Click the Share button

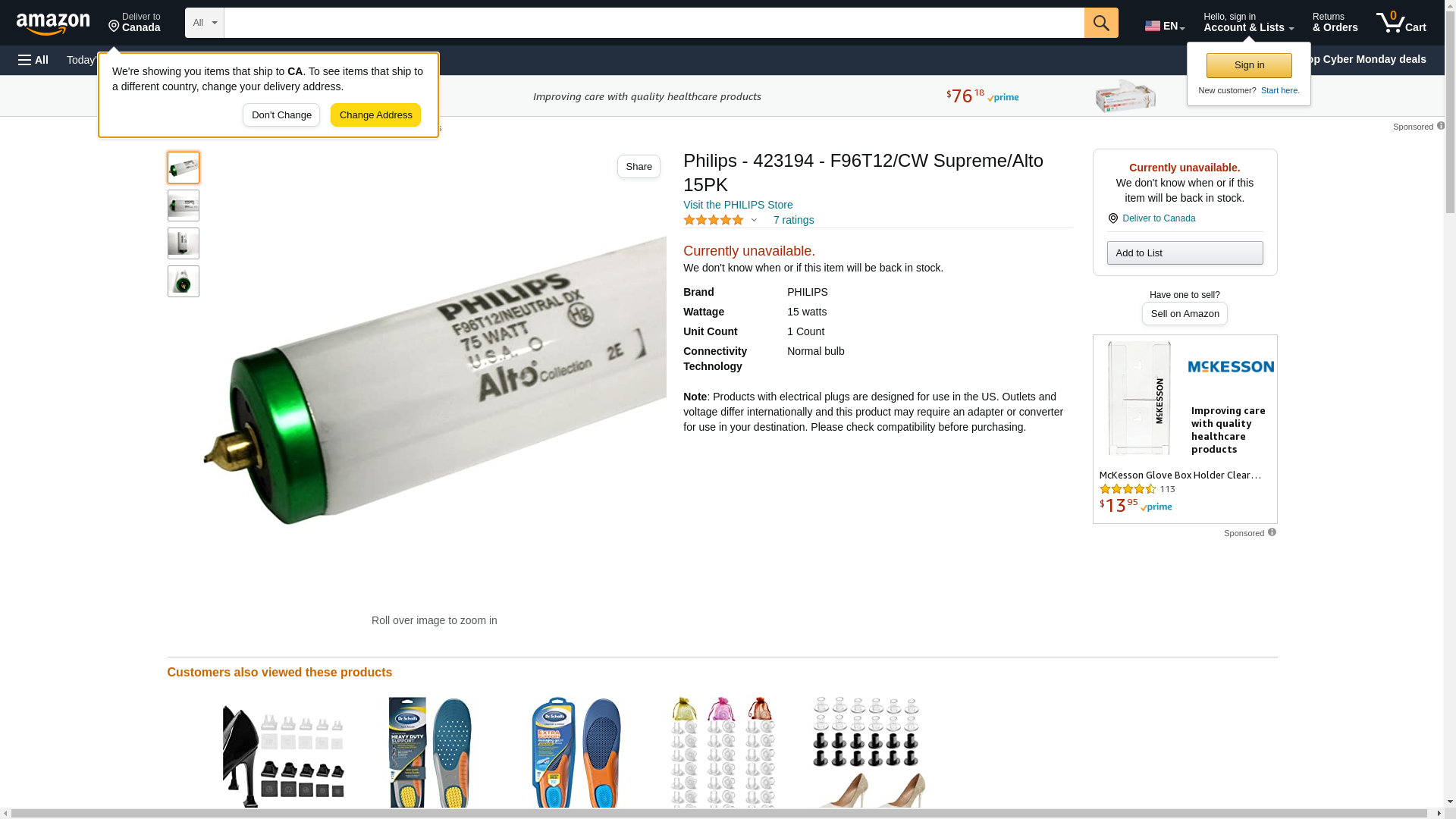pos(639,167)
